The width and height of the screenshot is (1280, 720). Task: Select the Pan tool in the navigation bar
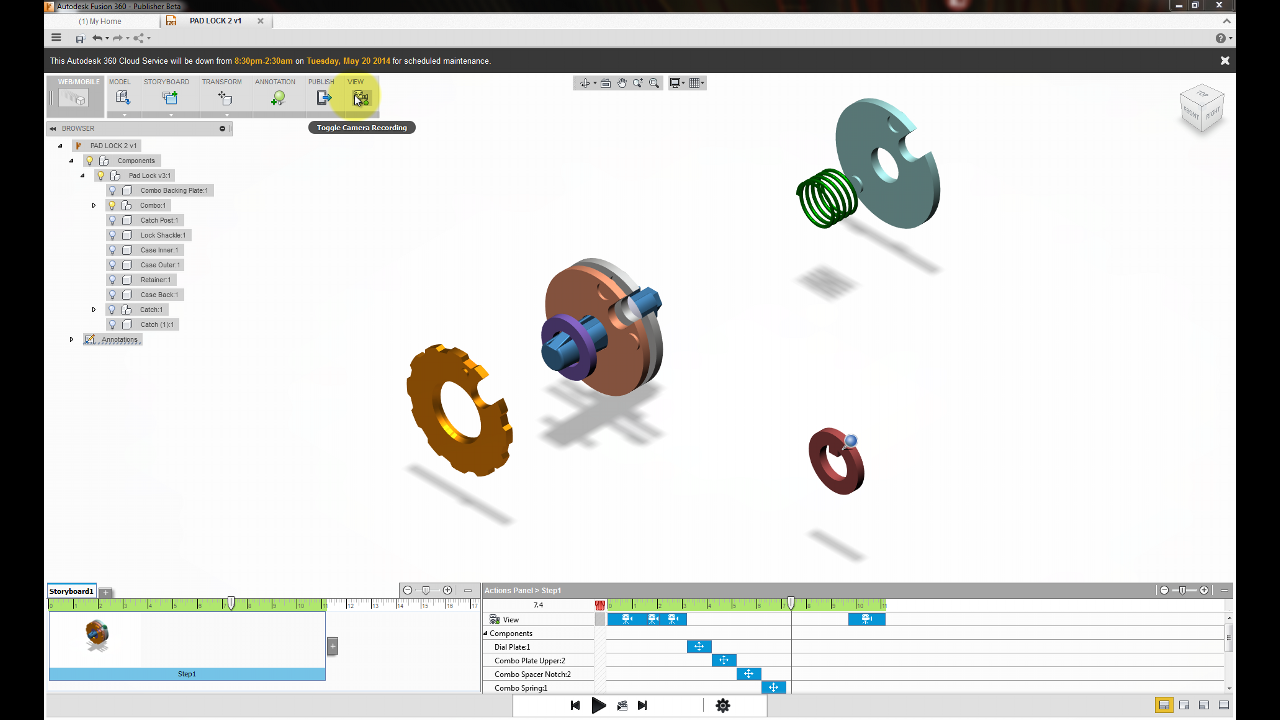(622, 83)
